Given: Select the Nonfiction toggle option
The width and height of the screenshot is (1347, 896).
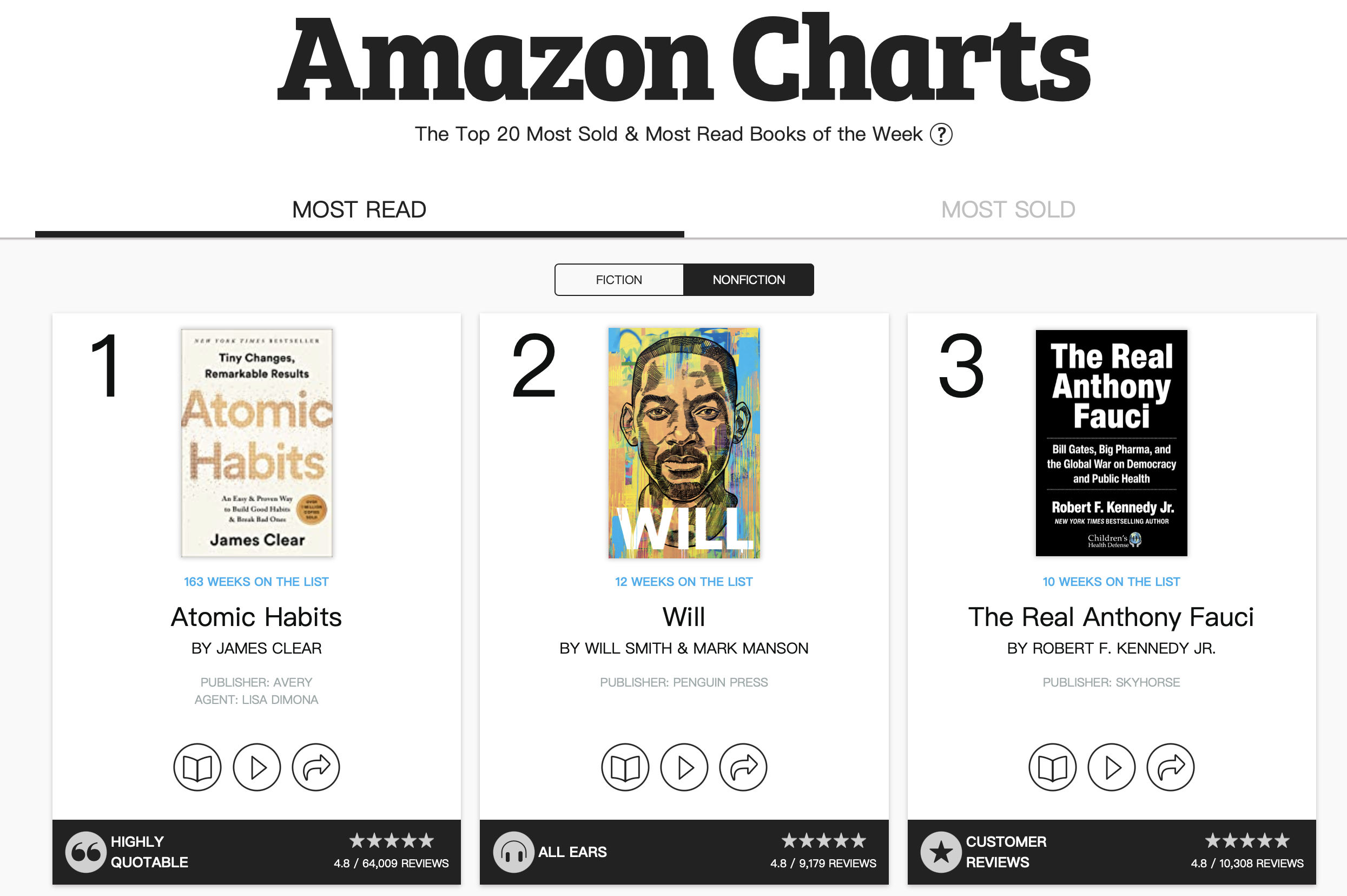Looking at the screenshot, I should click(748, 280).
